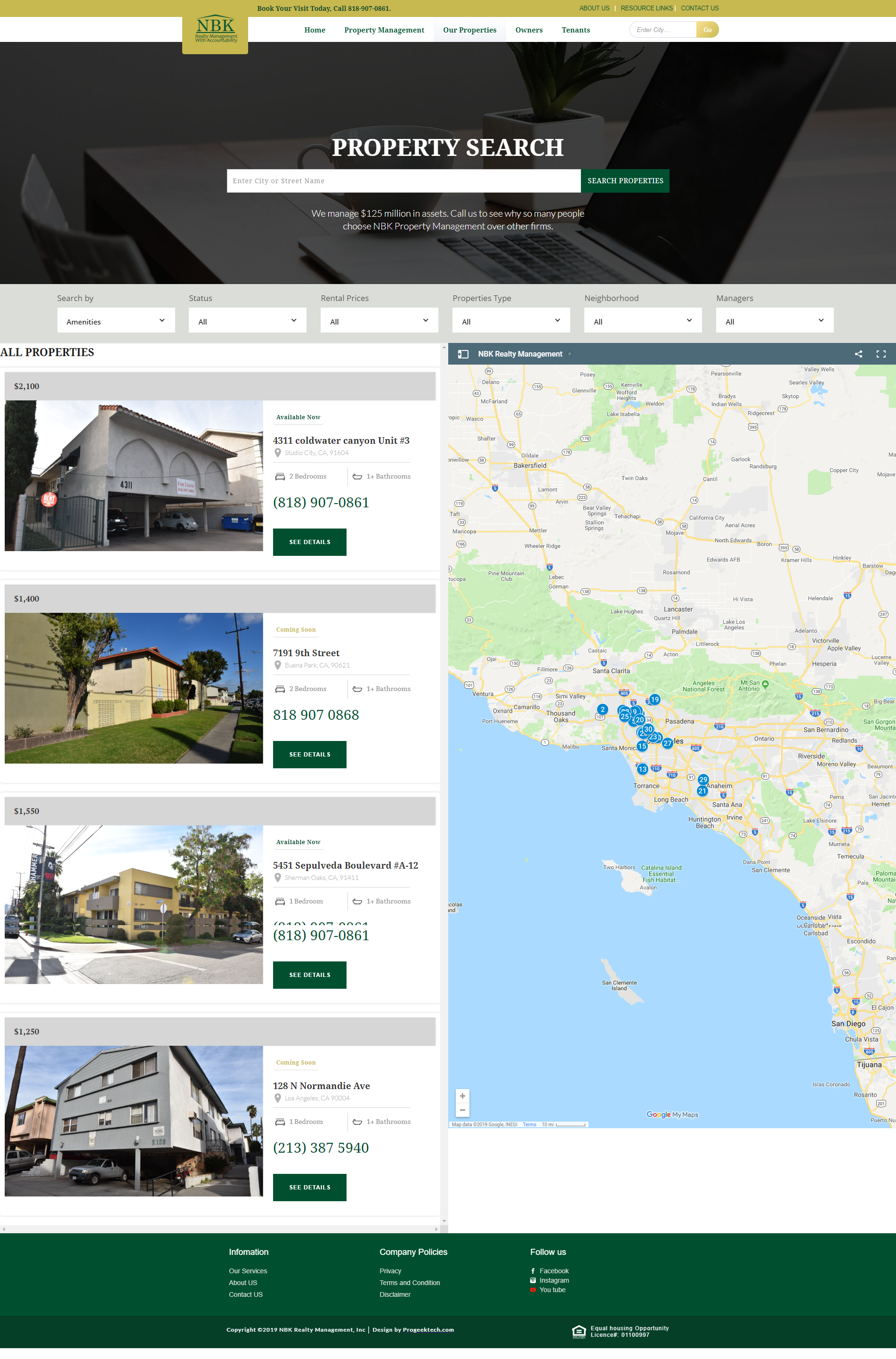
Task: Click CONTACT US in the top bar
Action: (x=700, y=8)
